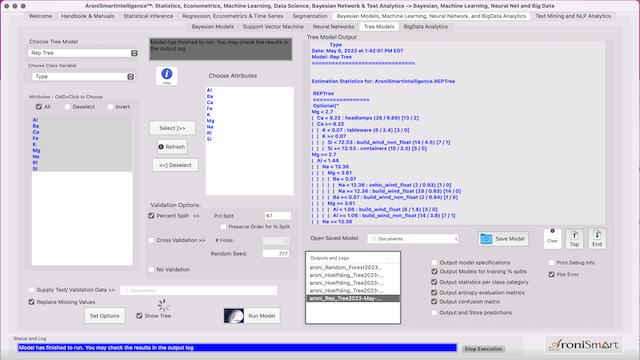Toggle Replace Missing Values
Screen dimensions: 640x360
coord(31,302)
